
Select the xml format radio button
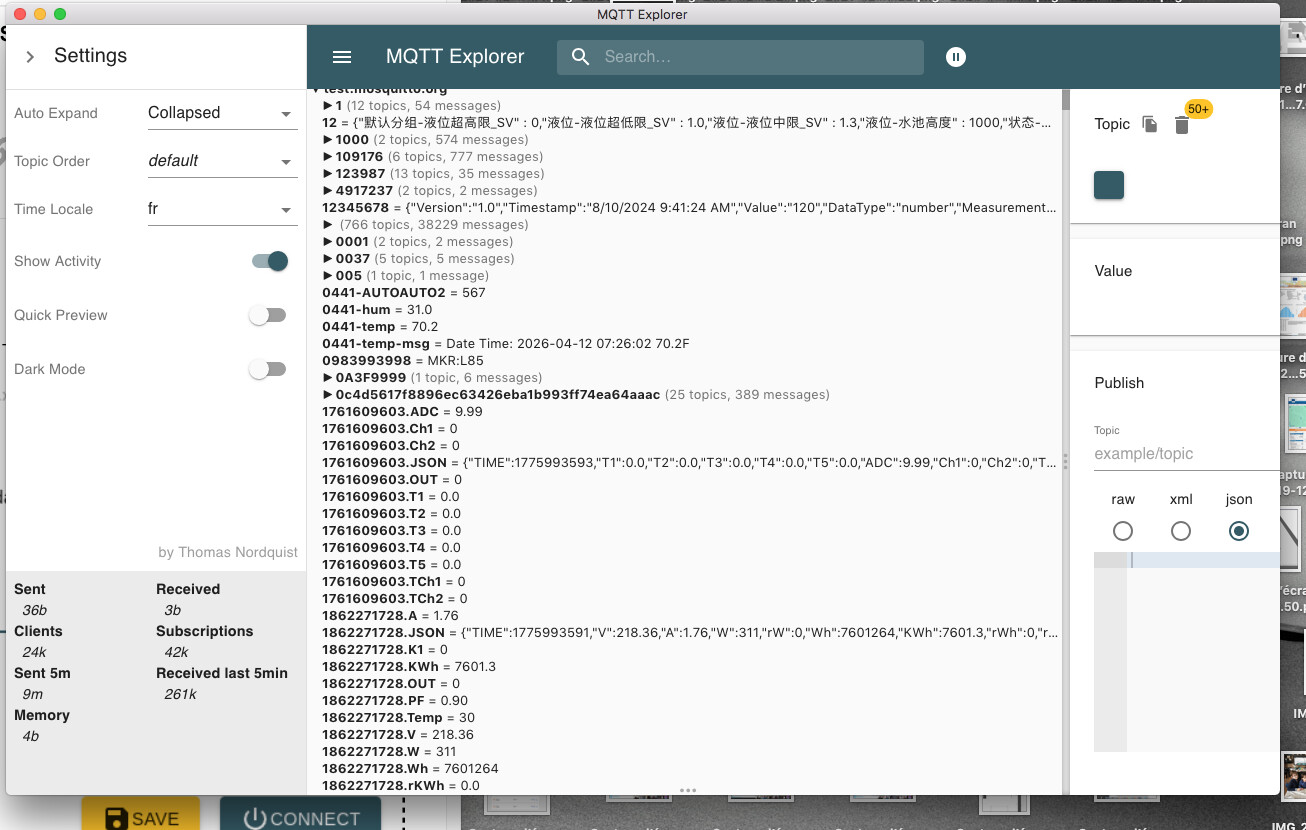(1181, 531)
